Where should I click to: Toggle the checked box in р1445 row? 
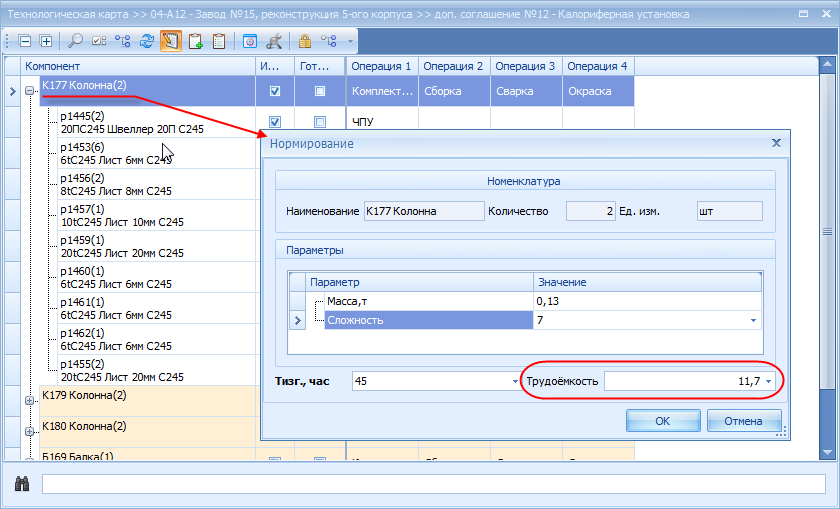click(275, 122)
